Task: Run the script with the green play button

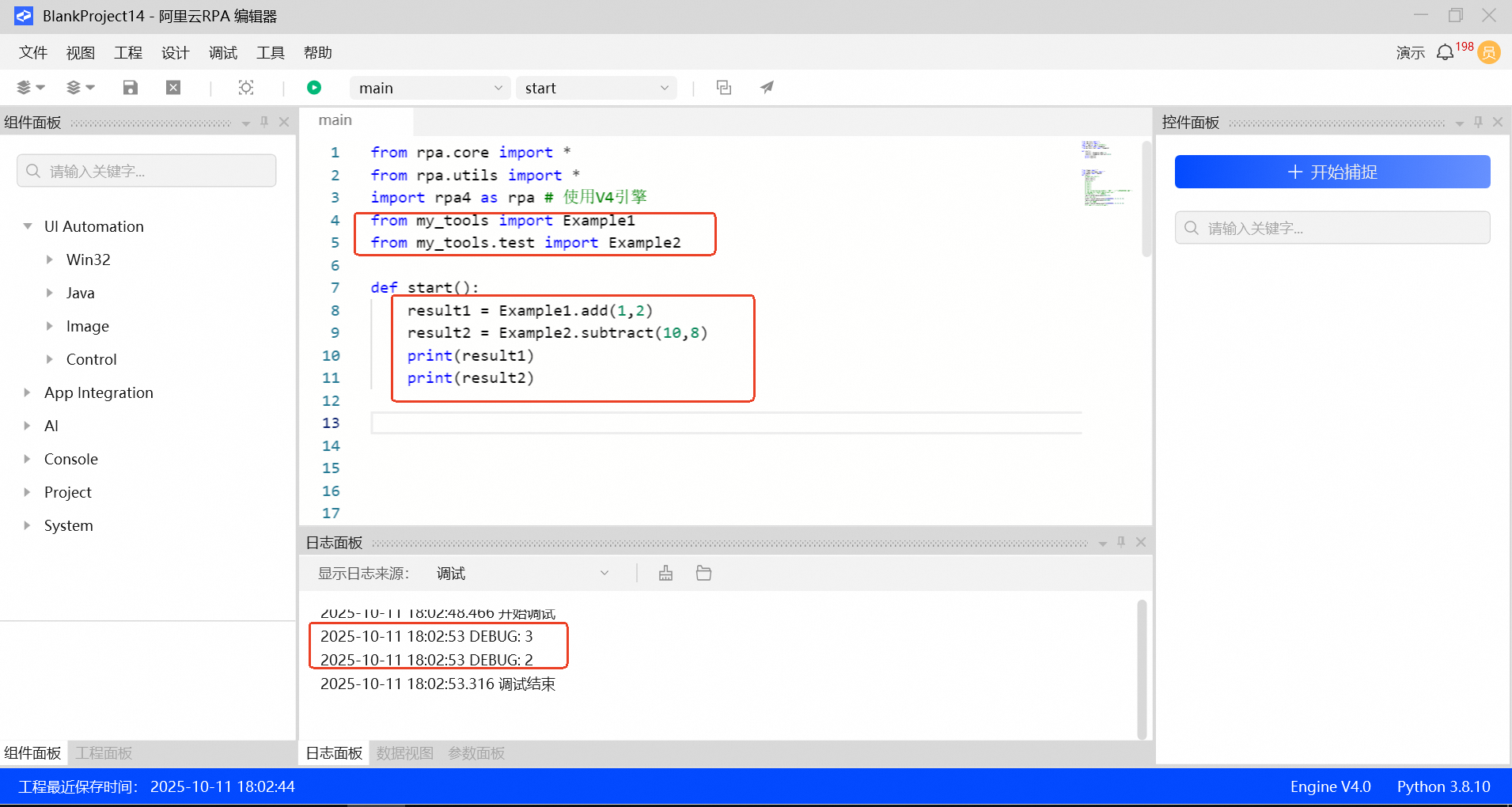Action: click(x=314, y=88)
